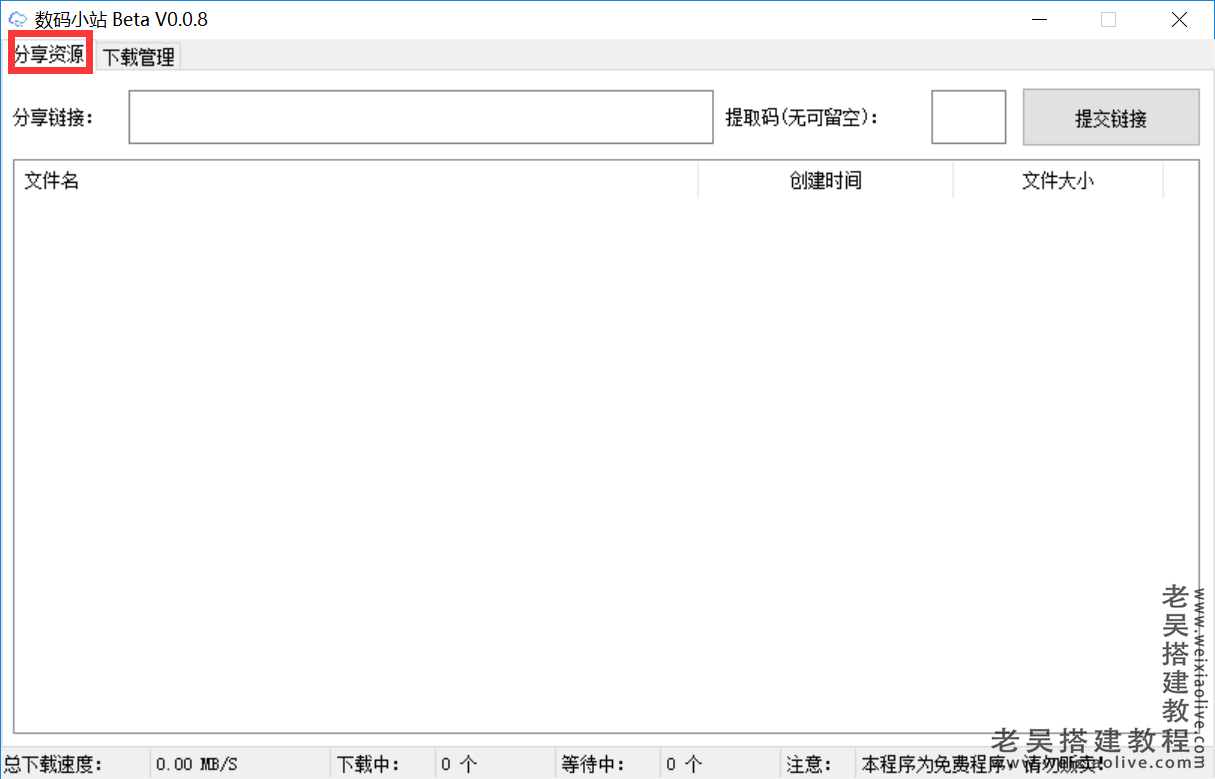Click the minimize button
The image size is (1215, 779).
[1039, 18]
